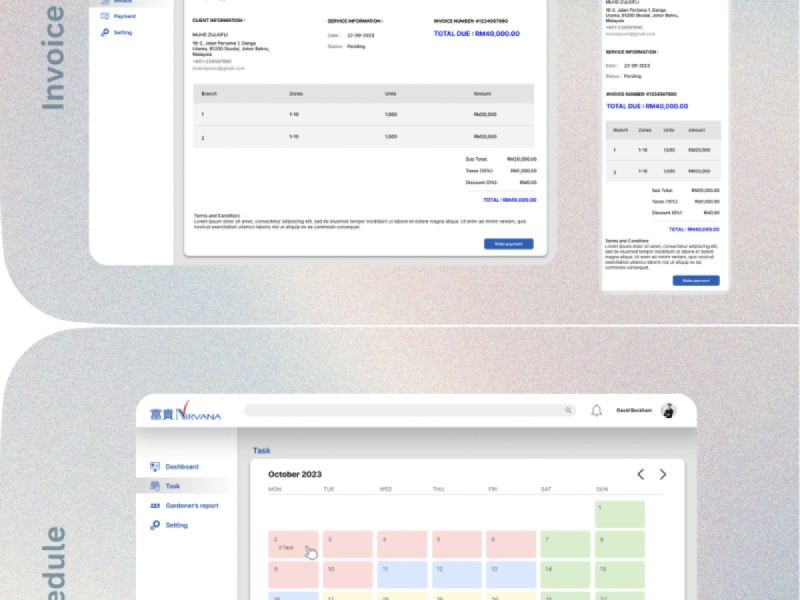
Task: Click the Dashboard icon in the sidebar
Action: coord(155,467)
